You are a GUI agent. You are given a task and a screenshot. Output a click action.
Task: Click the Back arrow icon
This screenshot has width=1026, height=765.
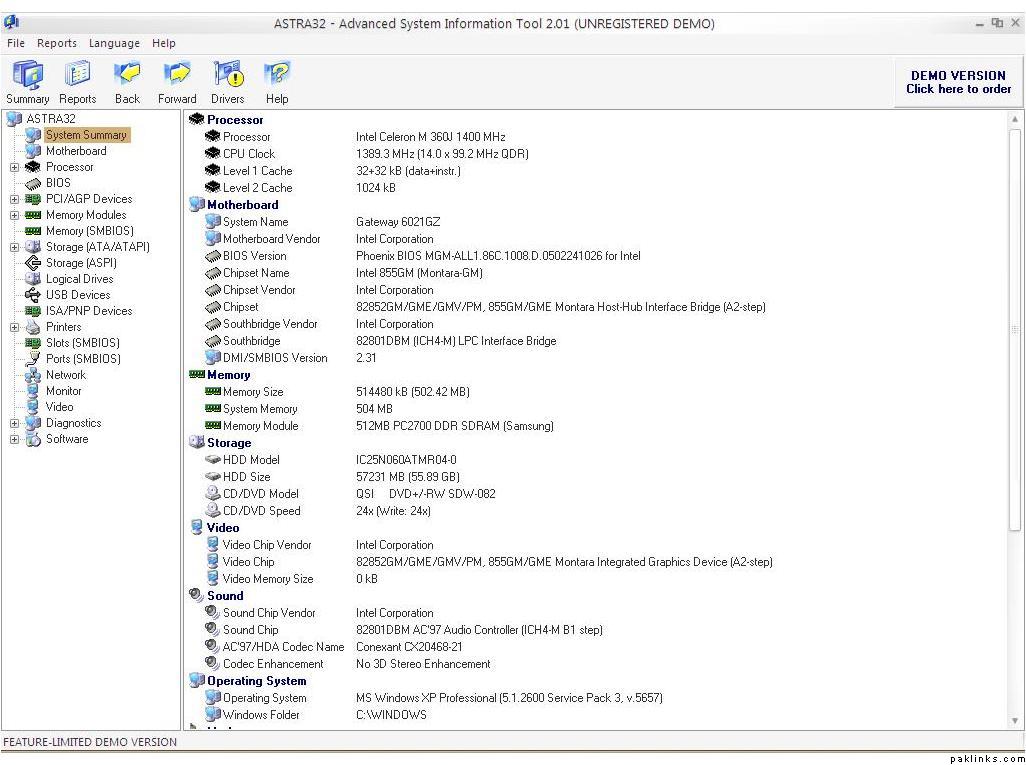point(127,75)
